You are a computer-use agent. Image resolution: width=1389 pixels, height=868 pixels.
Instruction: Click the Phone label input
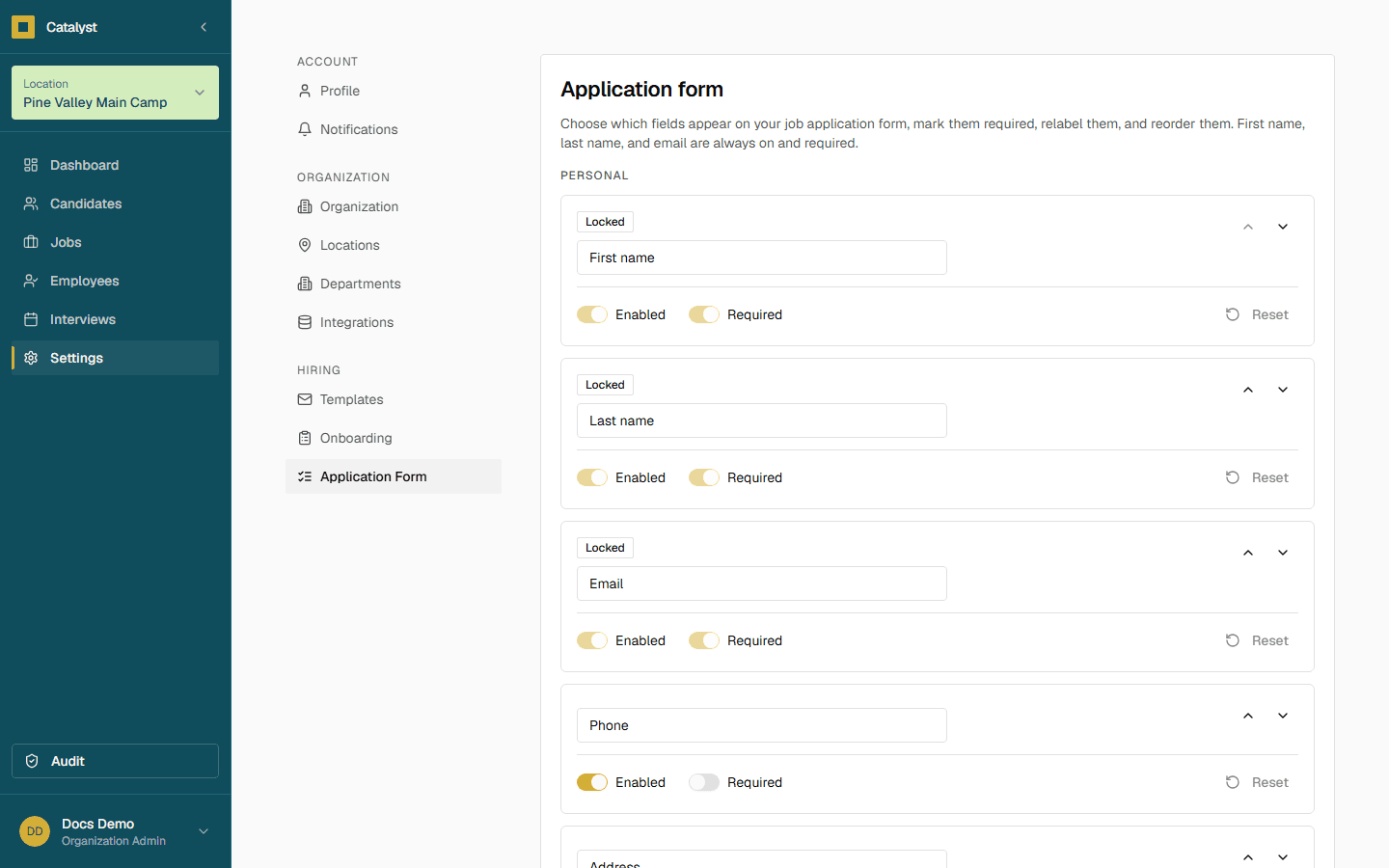point(762,725)
